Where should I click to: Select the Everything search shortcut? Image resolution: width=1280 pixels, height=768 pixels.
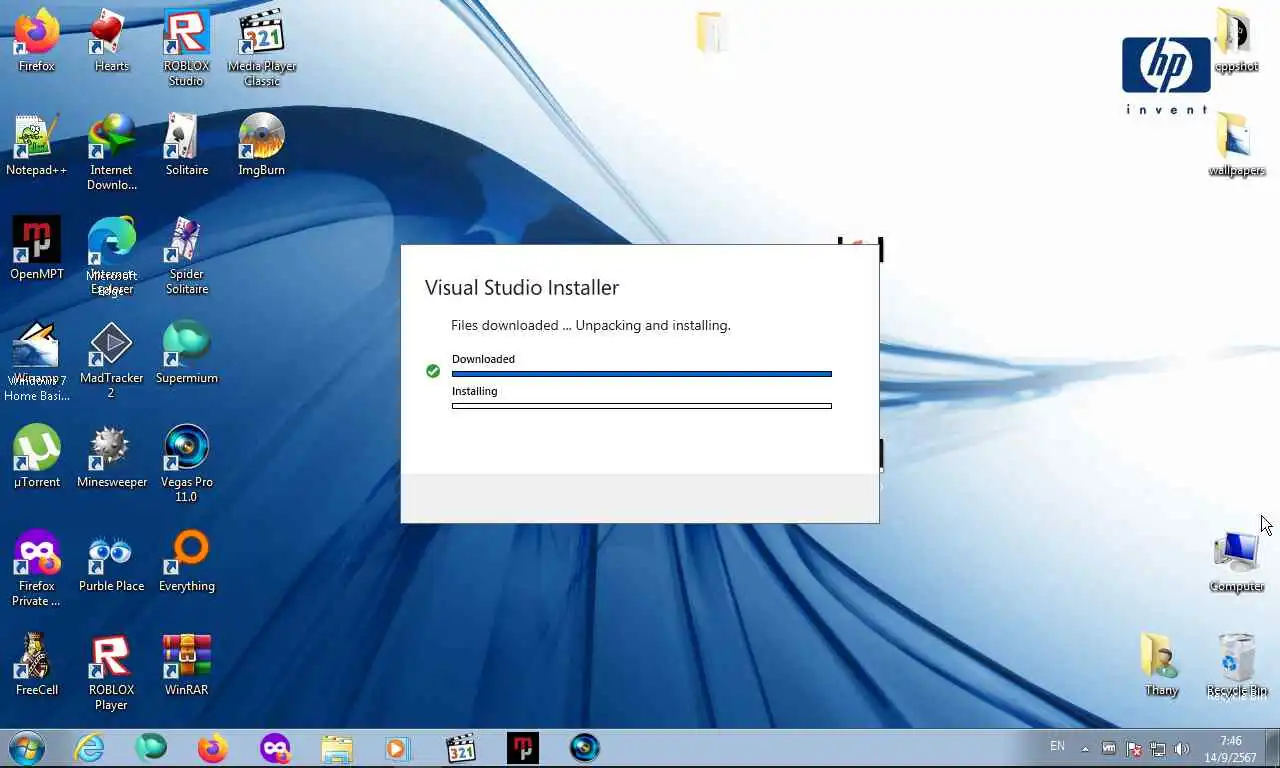(186, 561)
